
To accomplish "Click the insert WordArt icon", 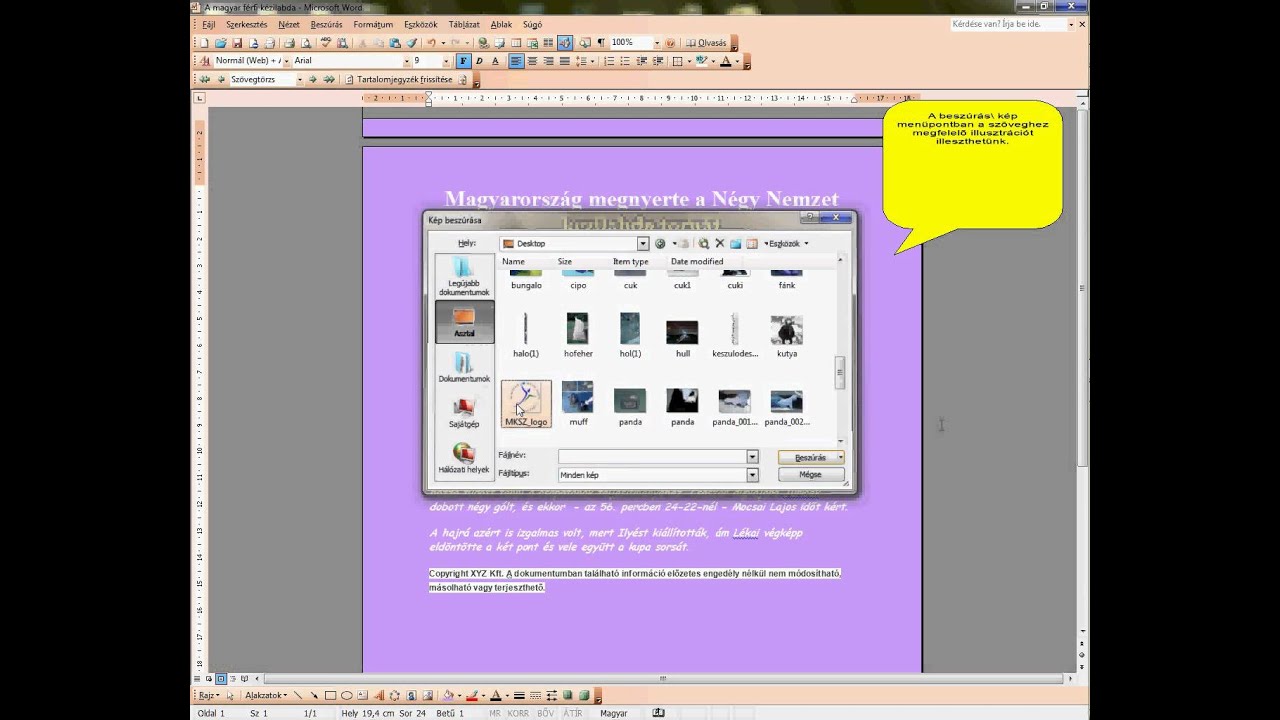I will [379, 695].
